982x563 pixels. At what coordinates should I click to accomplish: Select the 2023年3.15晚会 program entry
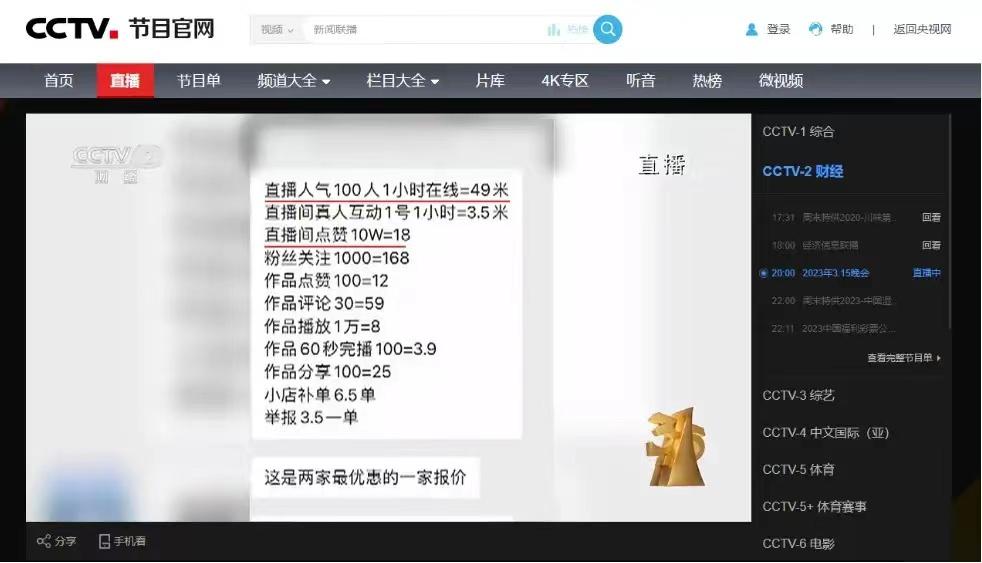(x=835, y=273)
